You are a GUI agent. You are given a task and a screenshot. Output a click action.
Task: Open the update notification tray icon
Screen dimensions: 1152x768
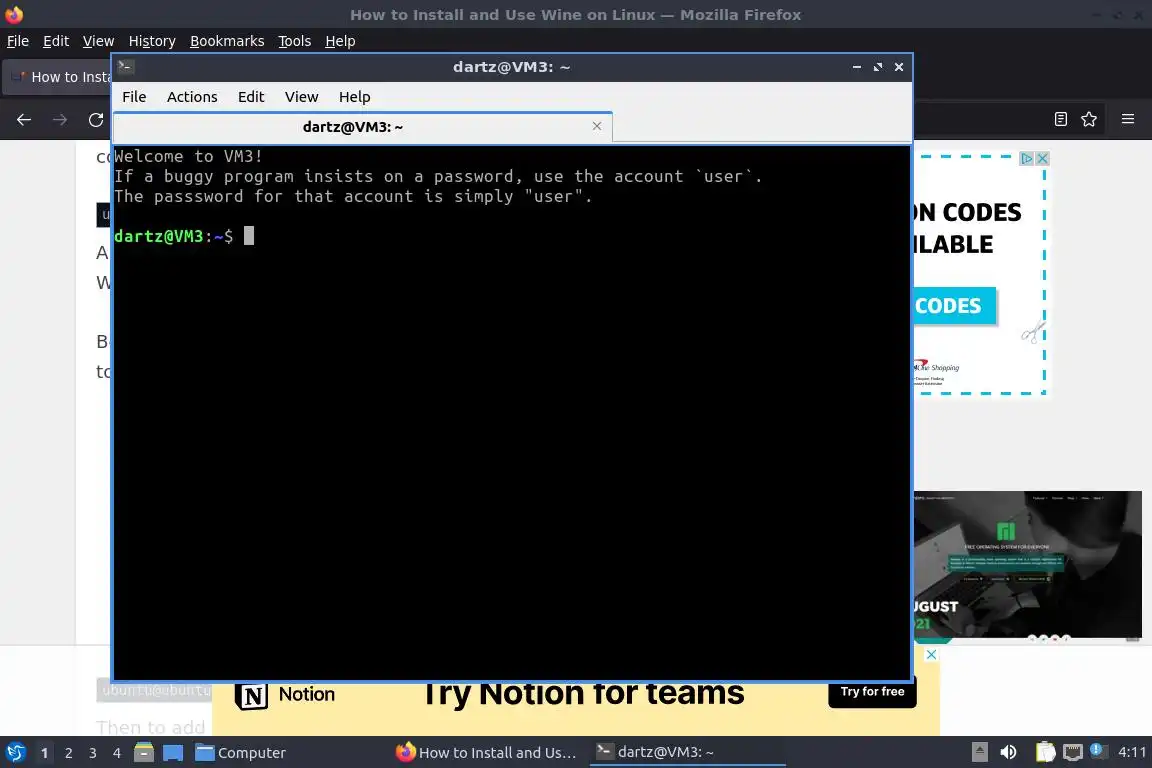(1097, 750)
